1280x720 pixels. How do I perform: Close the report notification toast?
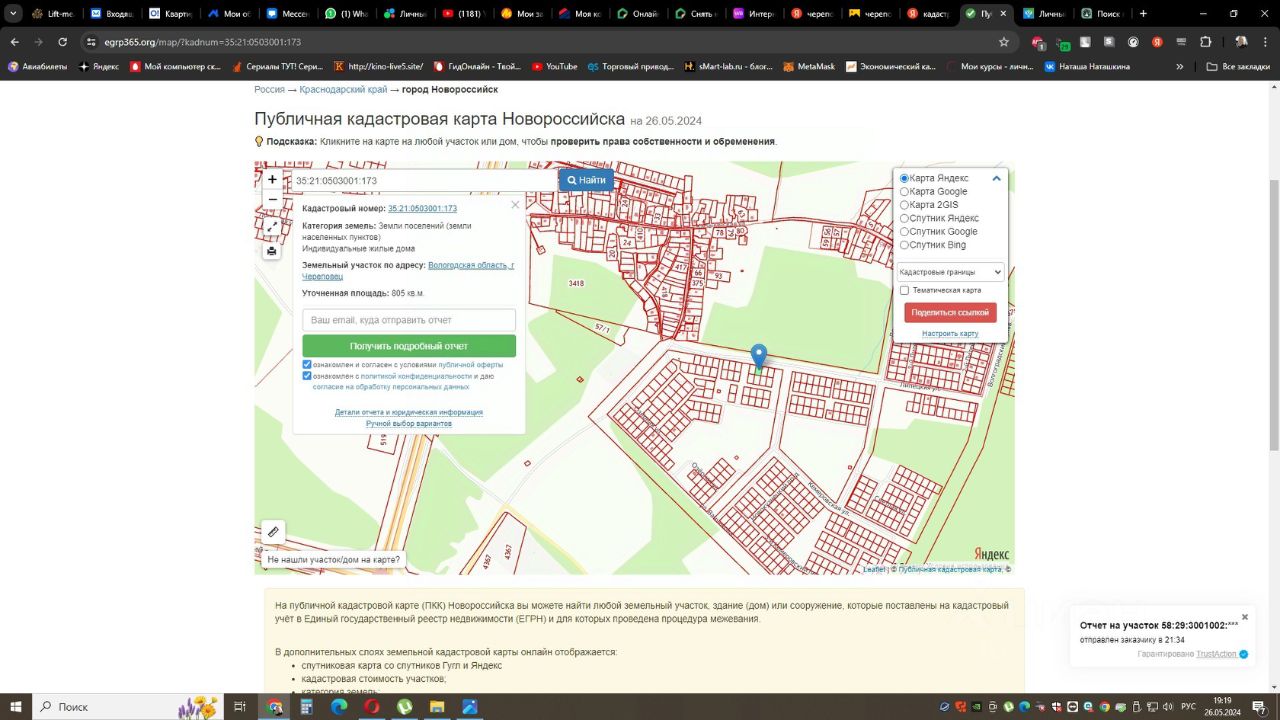[x=1245, y=617]
